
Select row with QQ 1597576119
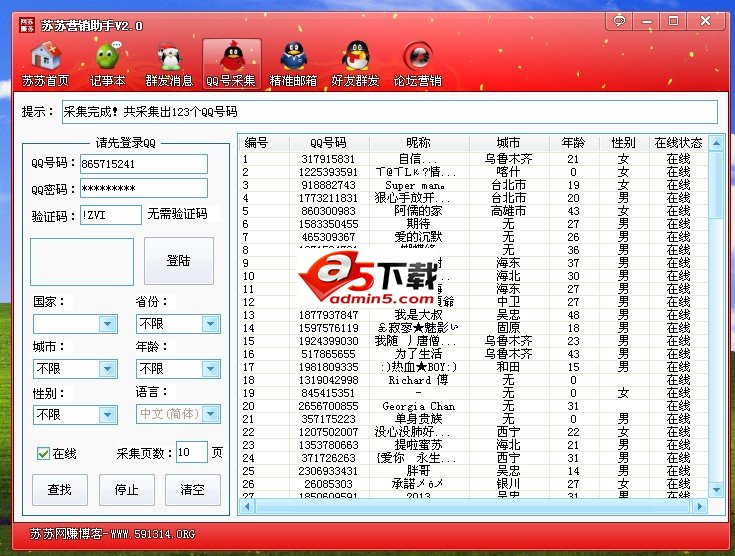pos(473,328)
